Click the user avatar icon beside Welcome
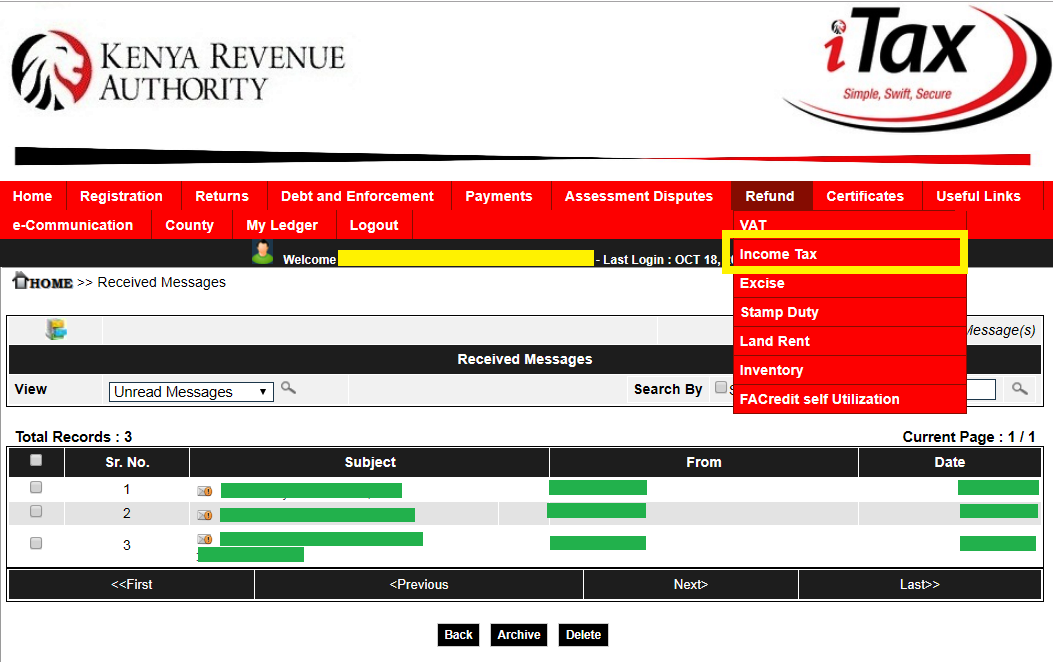Viewport: 1053px width, 662px height. coord(263,252)
